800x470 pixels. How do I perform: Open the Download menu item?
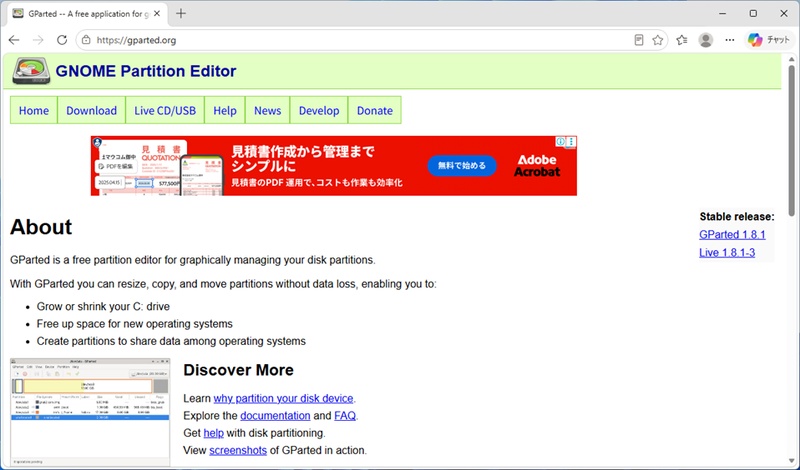click(x=91, y=110)
